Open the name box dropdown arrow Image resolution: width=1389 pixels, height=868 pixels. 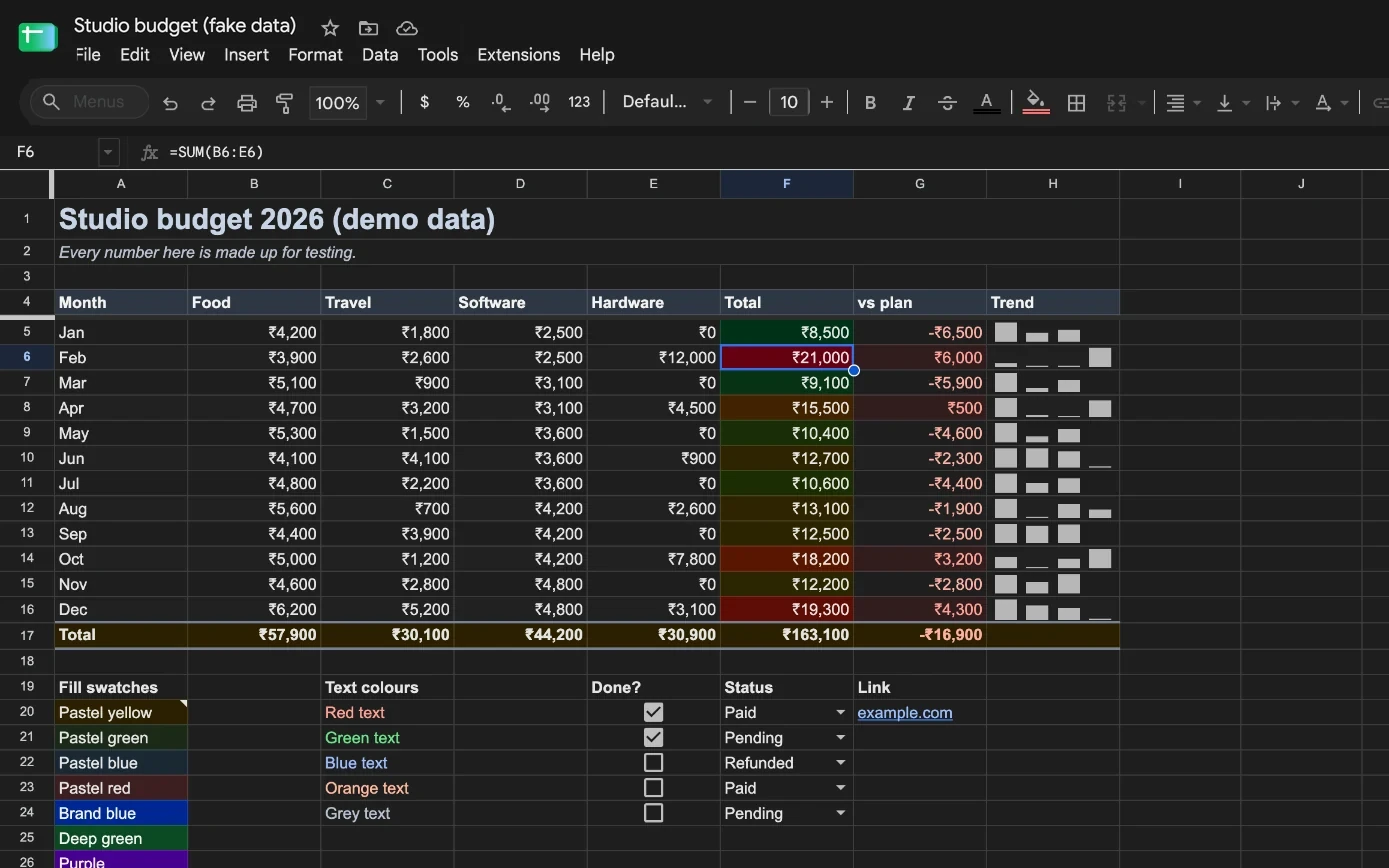(x=108, y=152)
